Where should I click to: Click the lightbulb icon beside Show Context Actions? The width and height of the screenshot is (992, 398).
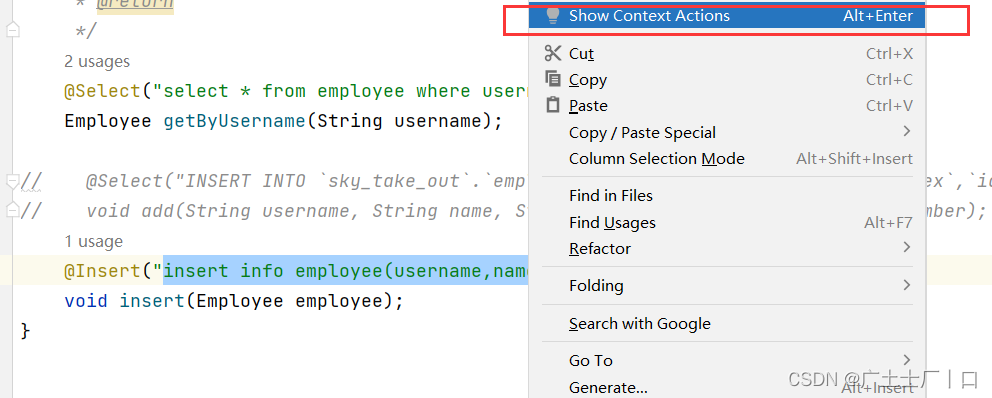coord(553,16)
